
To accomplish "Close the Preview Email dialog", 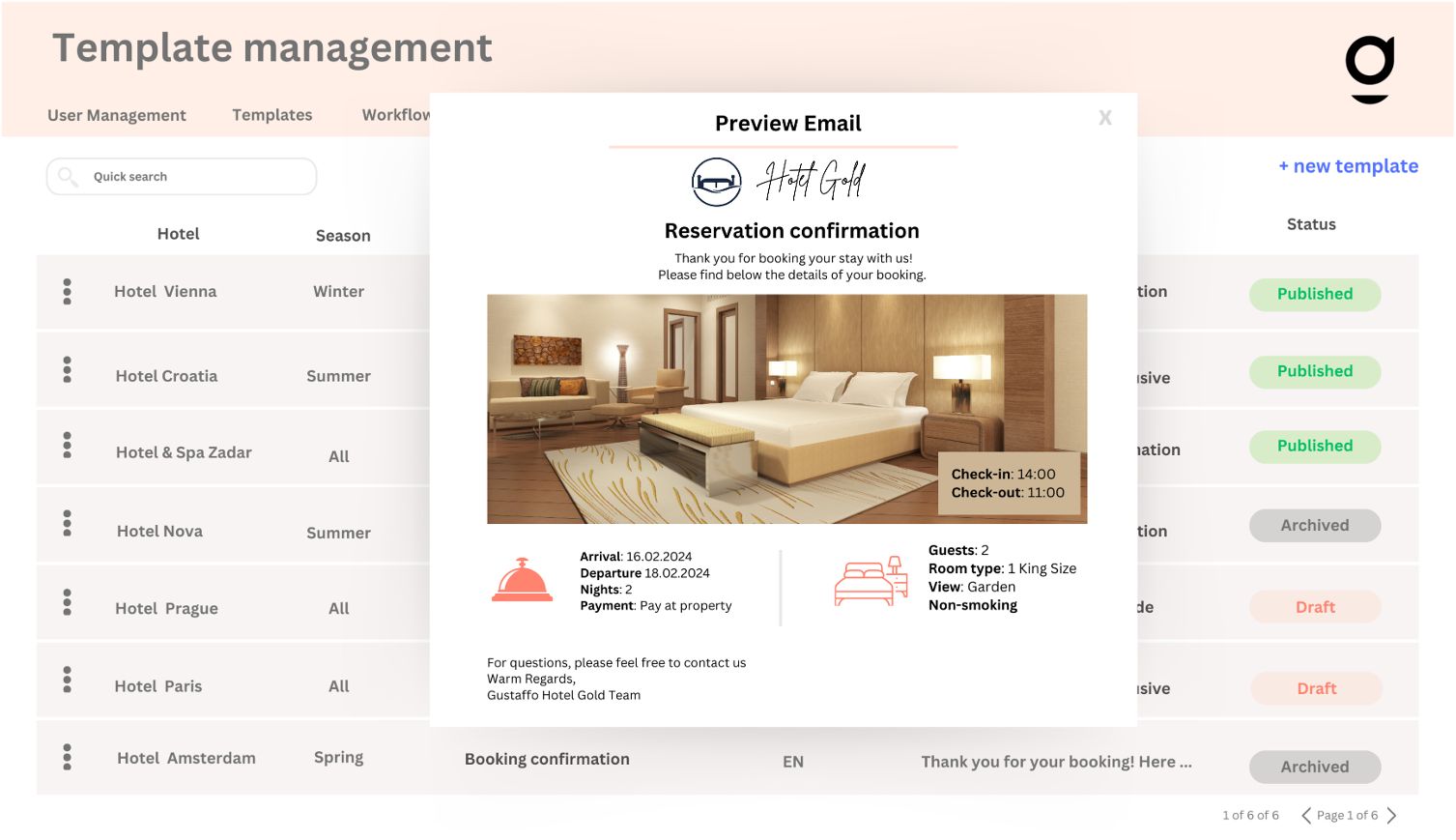I will 1105,117.
